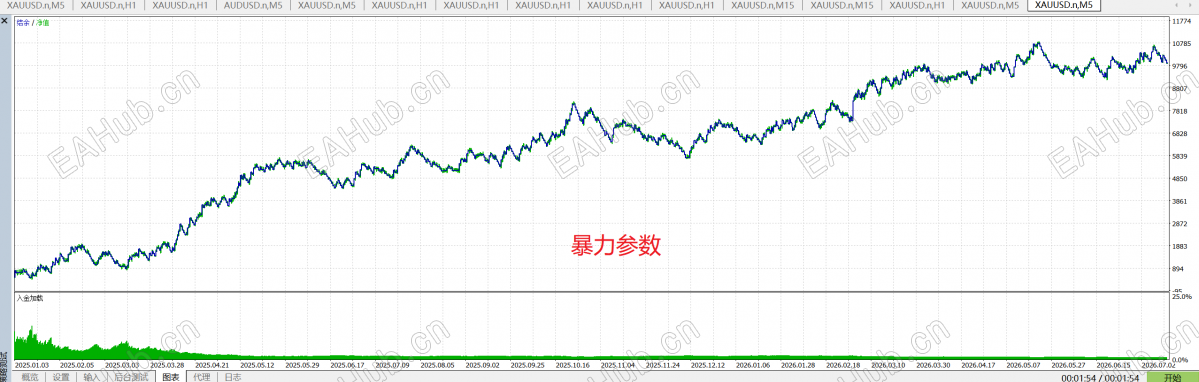This screenshot has width=1199, height=382.
Task: Open the 代理 tab
Action: (202, 377)
